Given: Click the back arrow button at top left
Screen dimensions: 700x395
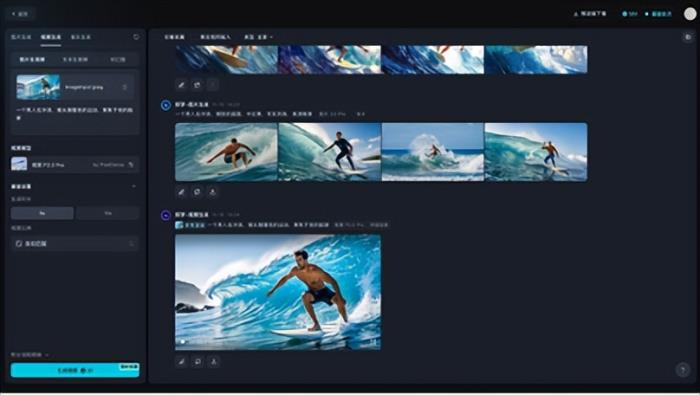Looking at the screenshot, I should coord(20,14).
